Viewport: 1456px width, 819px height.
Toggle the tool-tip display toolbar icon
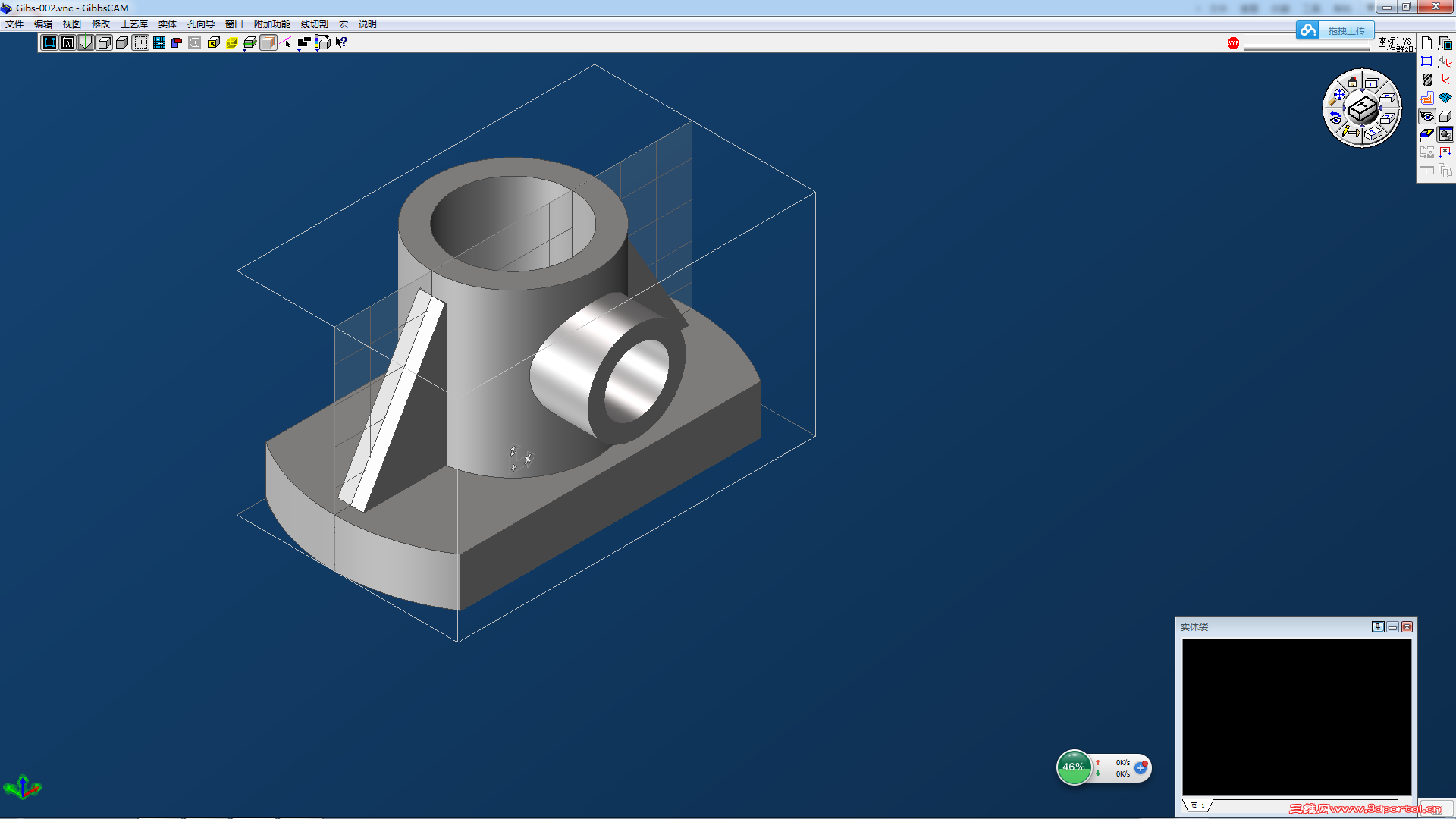86,42
